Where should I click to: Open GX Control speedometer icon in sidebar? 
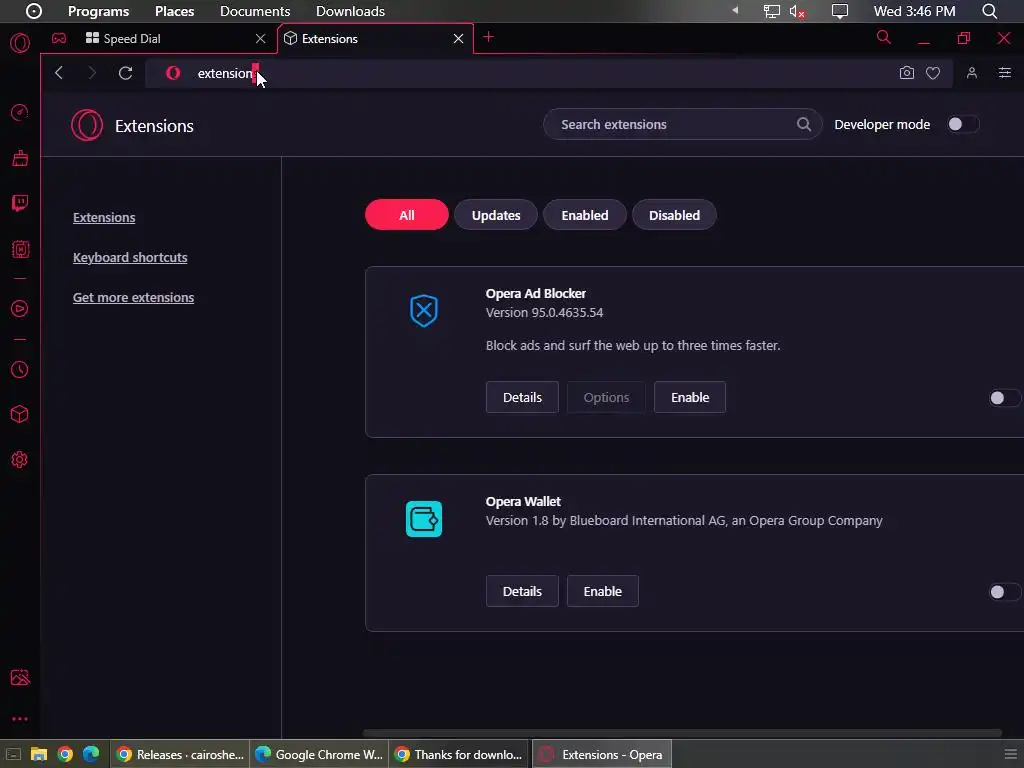click(20, 112)
